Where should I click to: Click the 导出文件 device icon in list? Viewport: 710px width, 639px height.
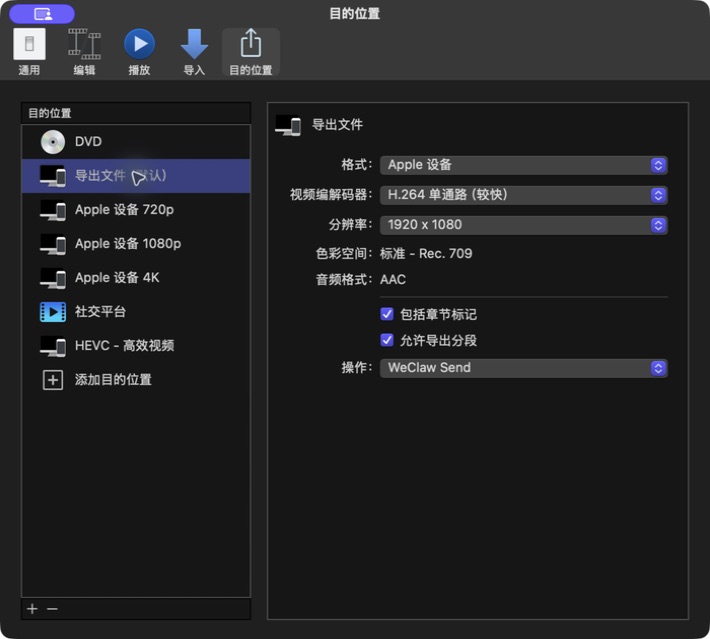coord(53,176)
